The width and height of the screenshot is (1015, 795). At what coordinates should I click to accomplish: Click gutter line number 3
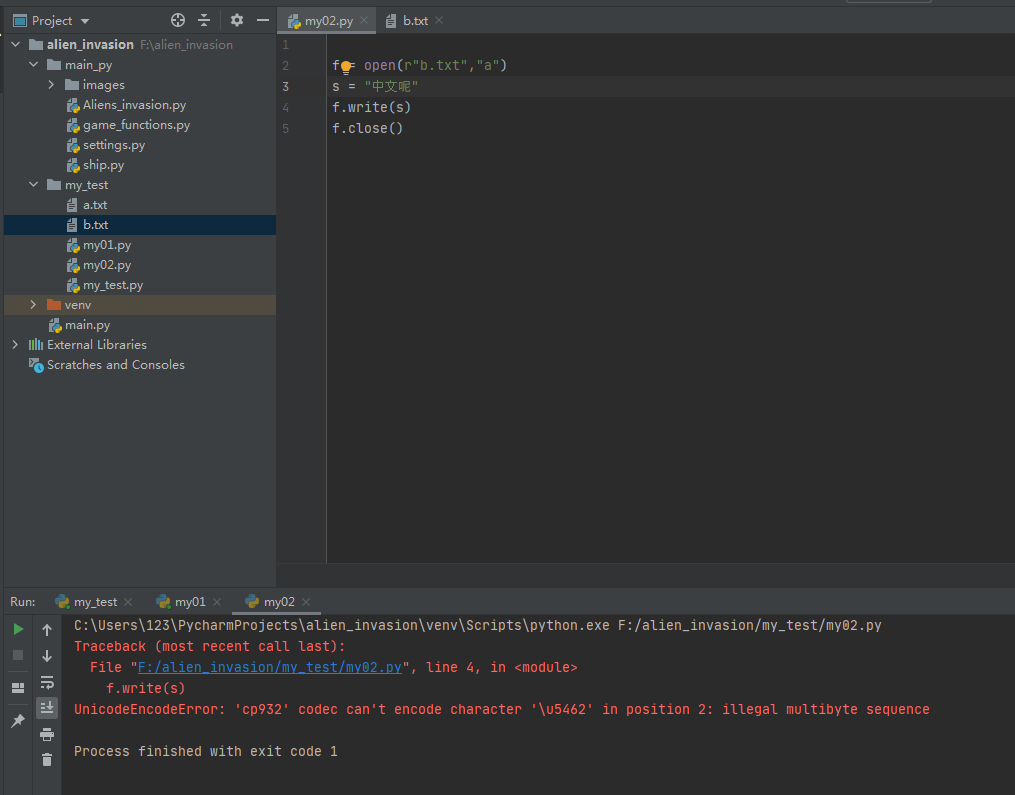[x=285, y=87]
